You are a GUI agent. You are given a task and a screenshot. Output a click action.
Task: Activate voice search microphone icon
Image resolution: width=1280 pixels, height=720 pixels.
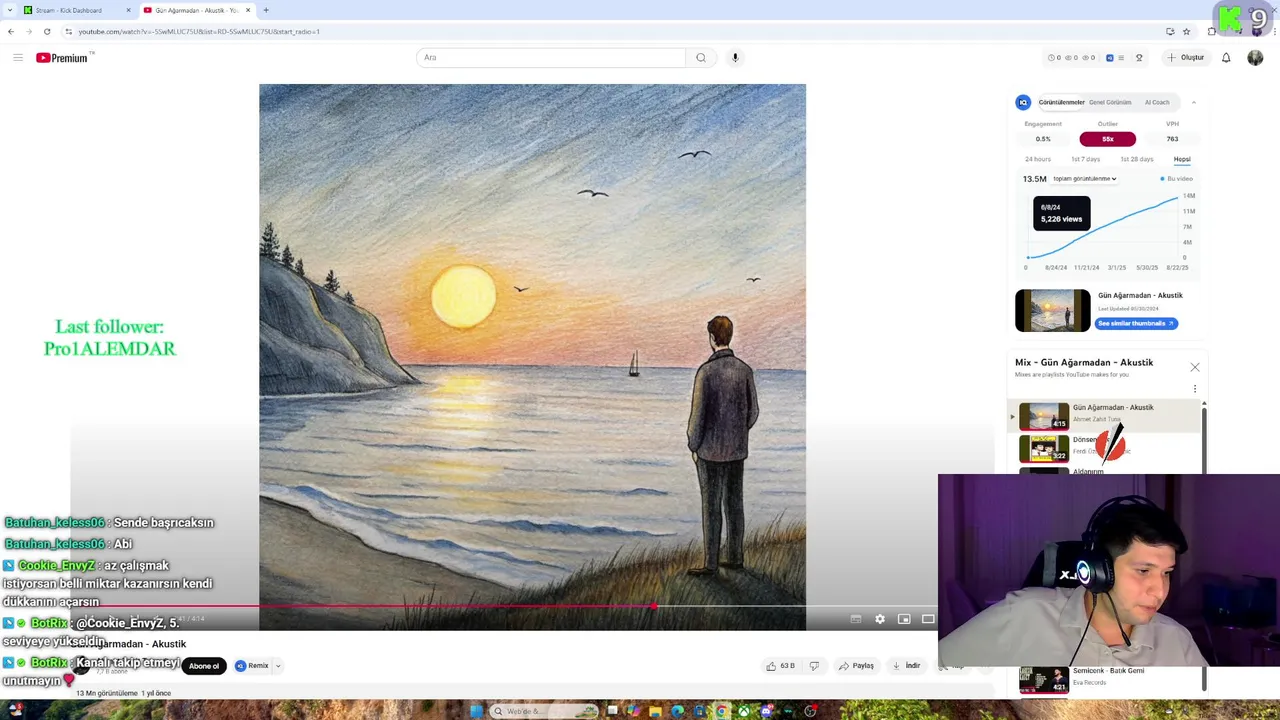735,57
